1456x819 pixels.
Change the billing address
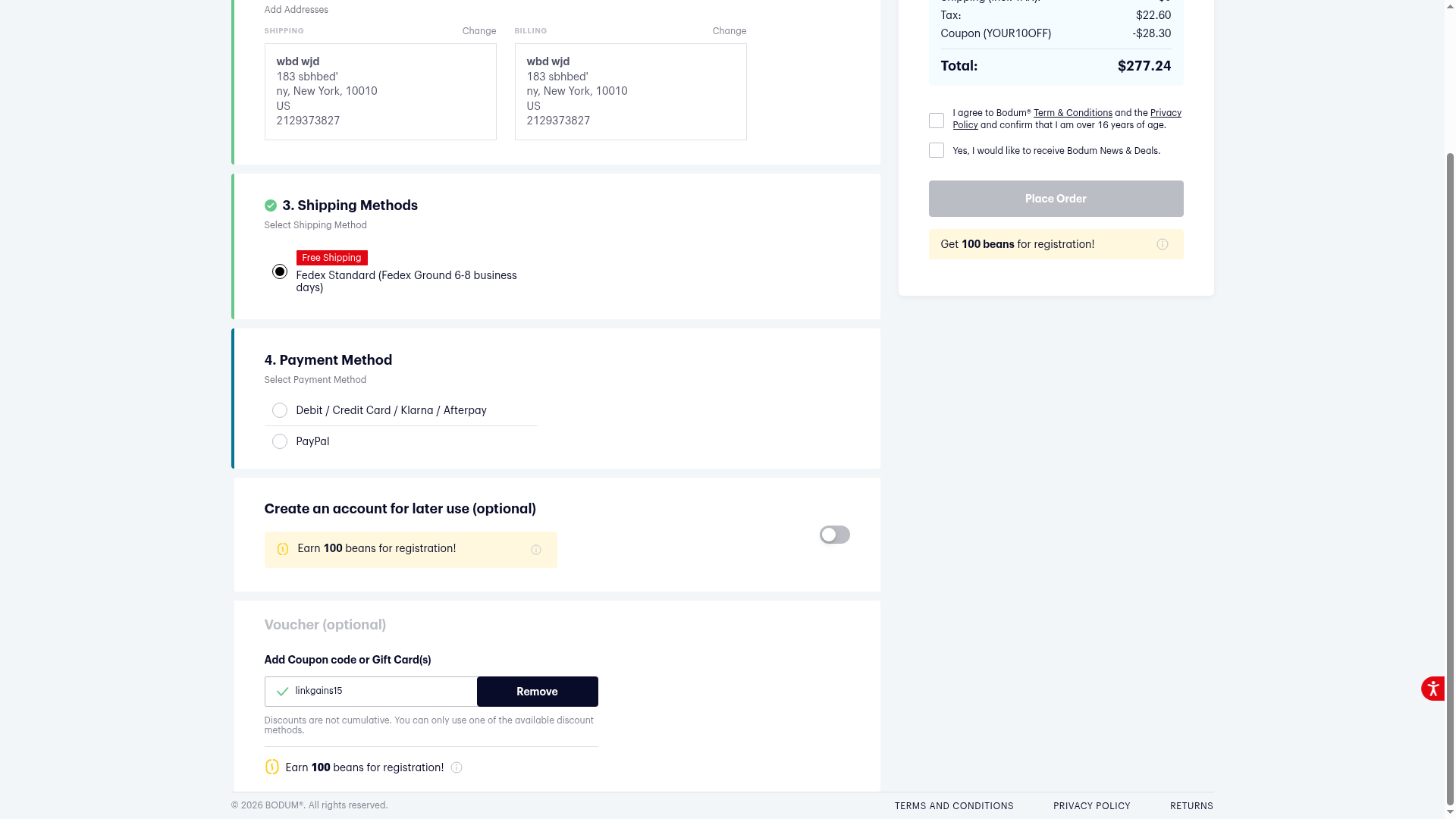pos(729,31)
